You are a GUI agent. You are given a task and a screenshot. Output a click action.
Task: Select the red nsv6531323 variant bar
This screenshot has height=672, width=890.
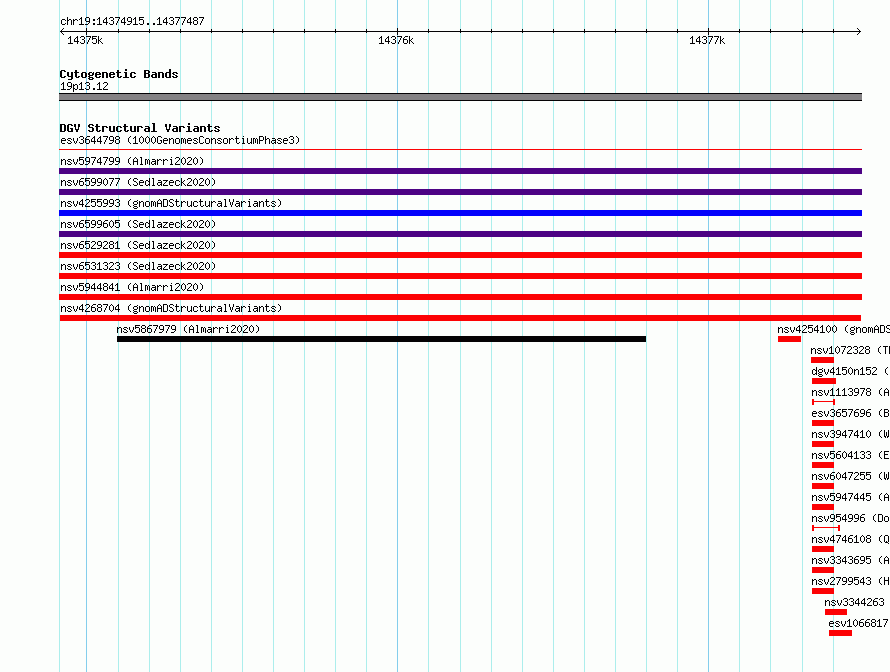460,276
